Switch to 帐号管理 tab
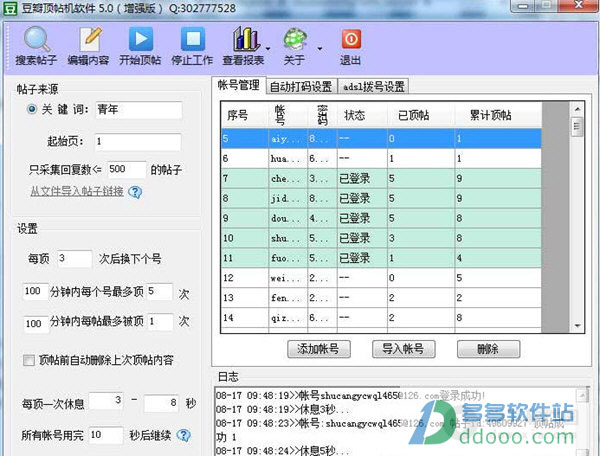 (x=238, y=85)
